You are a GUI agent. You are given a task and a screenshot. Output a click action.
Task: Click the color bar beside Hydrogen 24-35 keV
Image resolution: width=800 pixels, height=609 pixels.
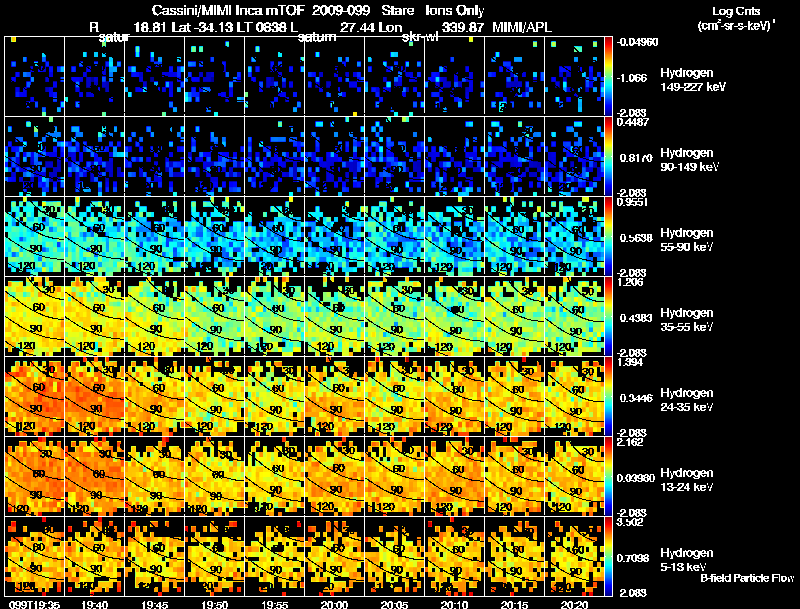coord(608,396)
